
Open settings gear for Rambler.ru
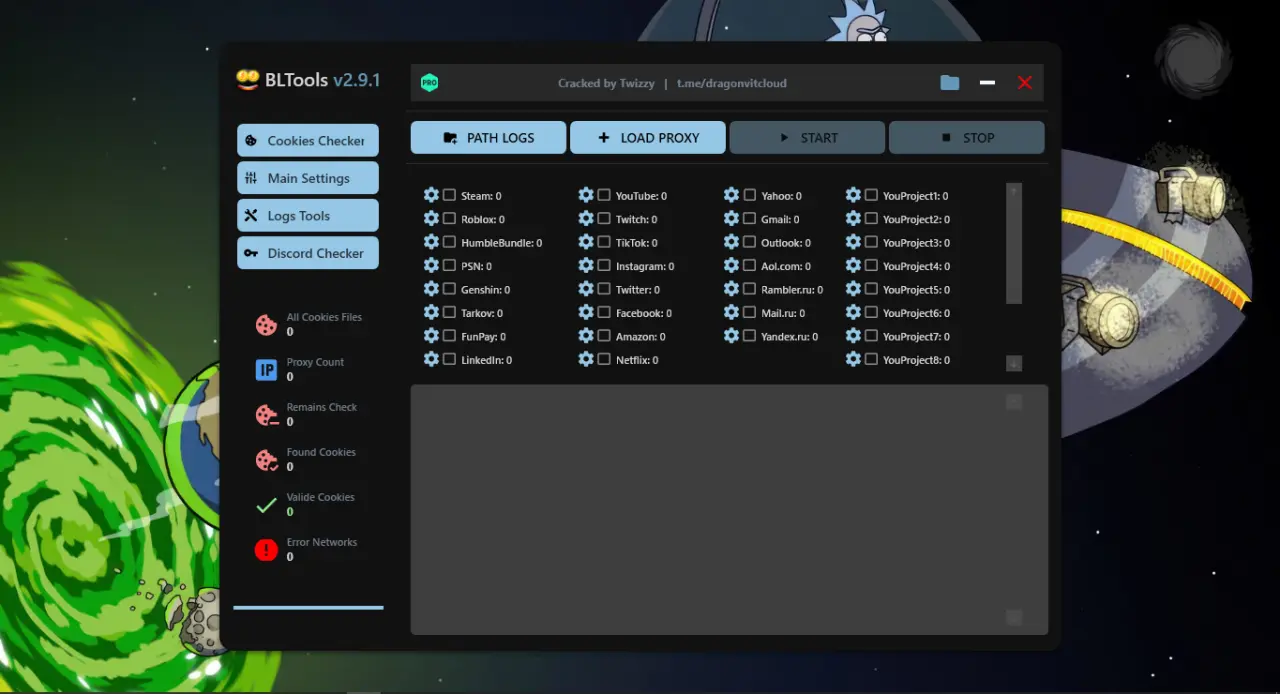click(731, 289)
